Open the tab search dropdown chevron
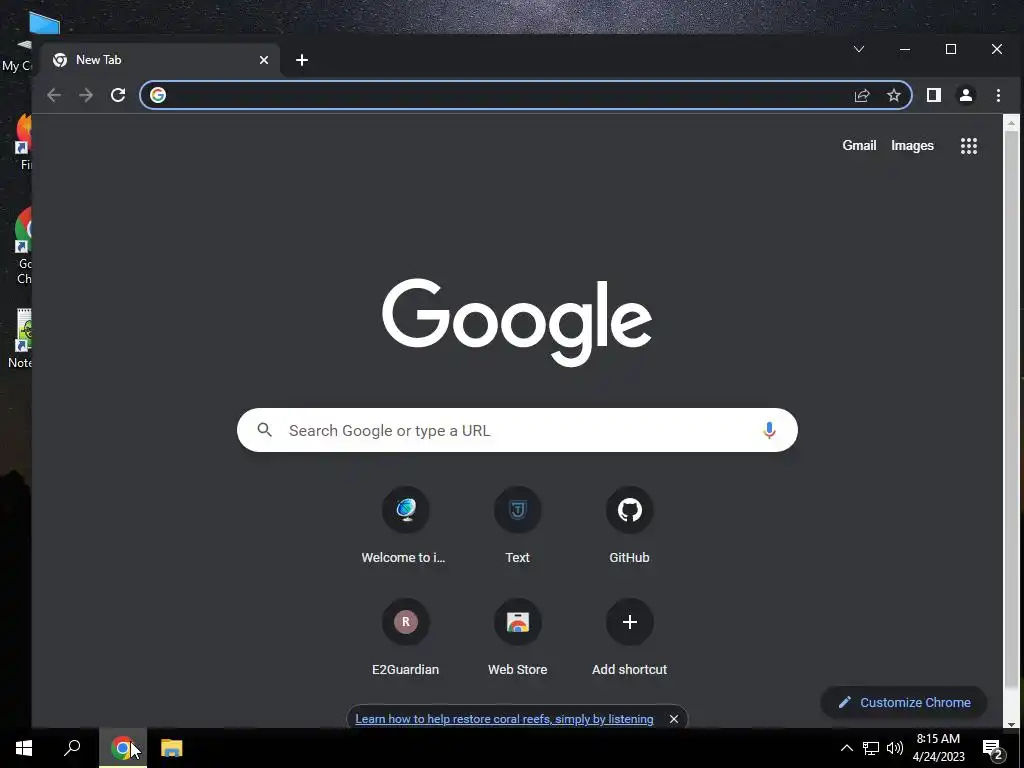Image resolution: width=1024 pixels, height=768 pixels. tap(859, 49)
